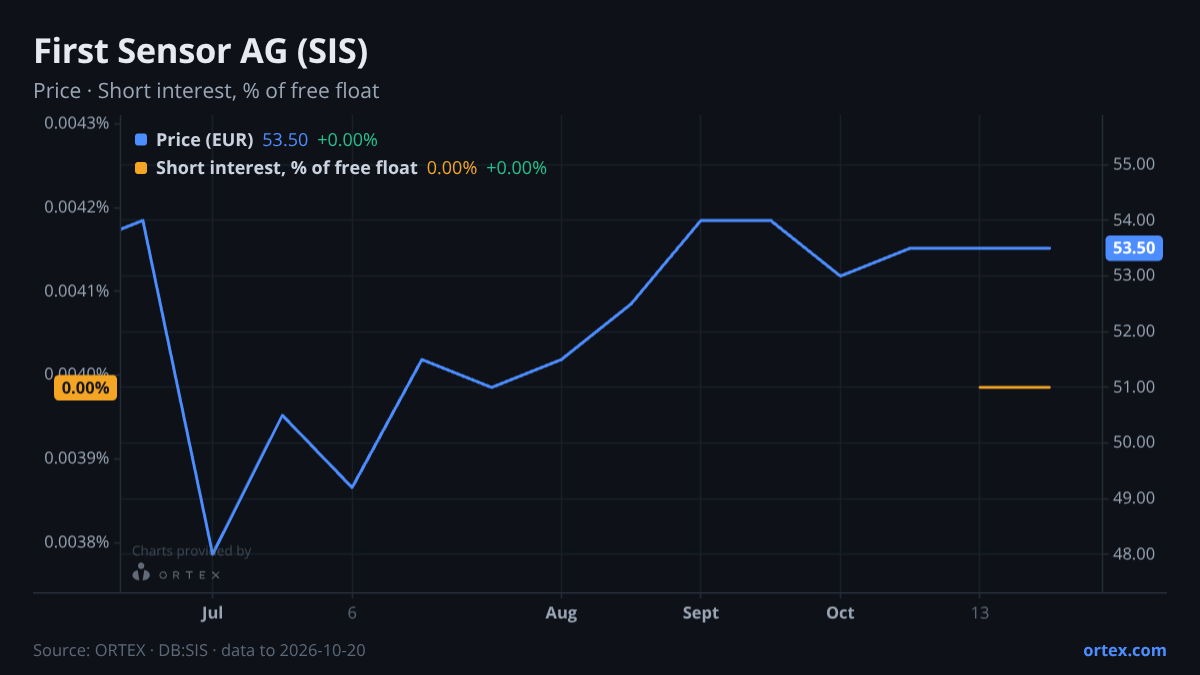1200x675 pixels.
Task: Click the chart subtitle 'Price · Short interest'
Action: tap(206, 91)
